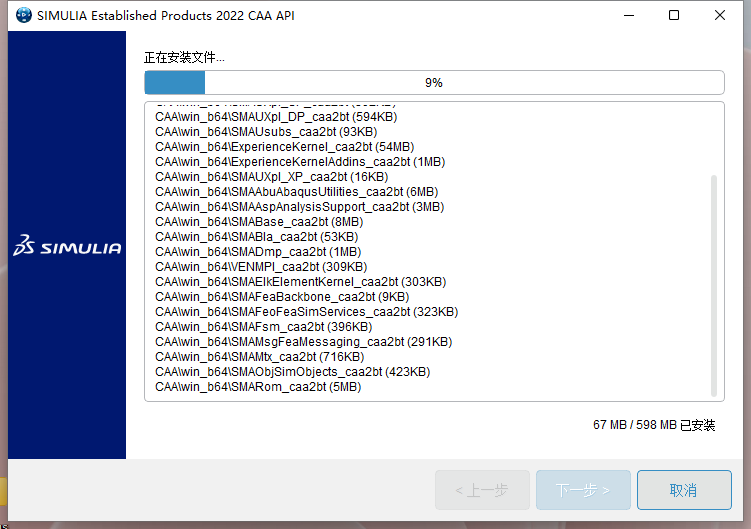
Task: Click the log list vertical scrollbar
Action: pos(714,286)
